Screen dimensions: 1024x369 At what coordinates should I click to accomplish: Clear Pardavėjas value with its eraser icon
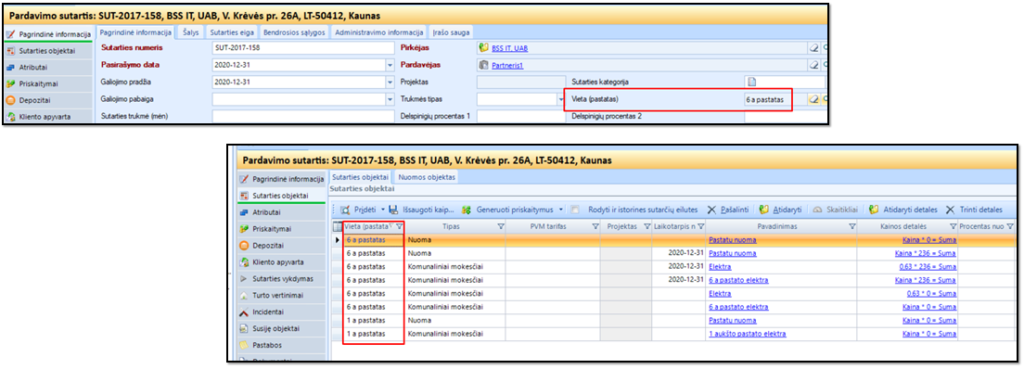[814, 65]
